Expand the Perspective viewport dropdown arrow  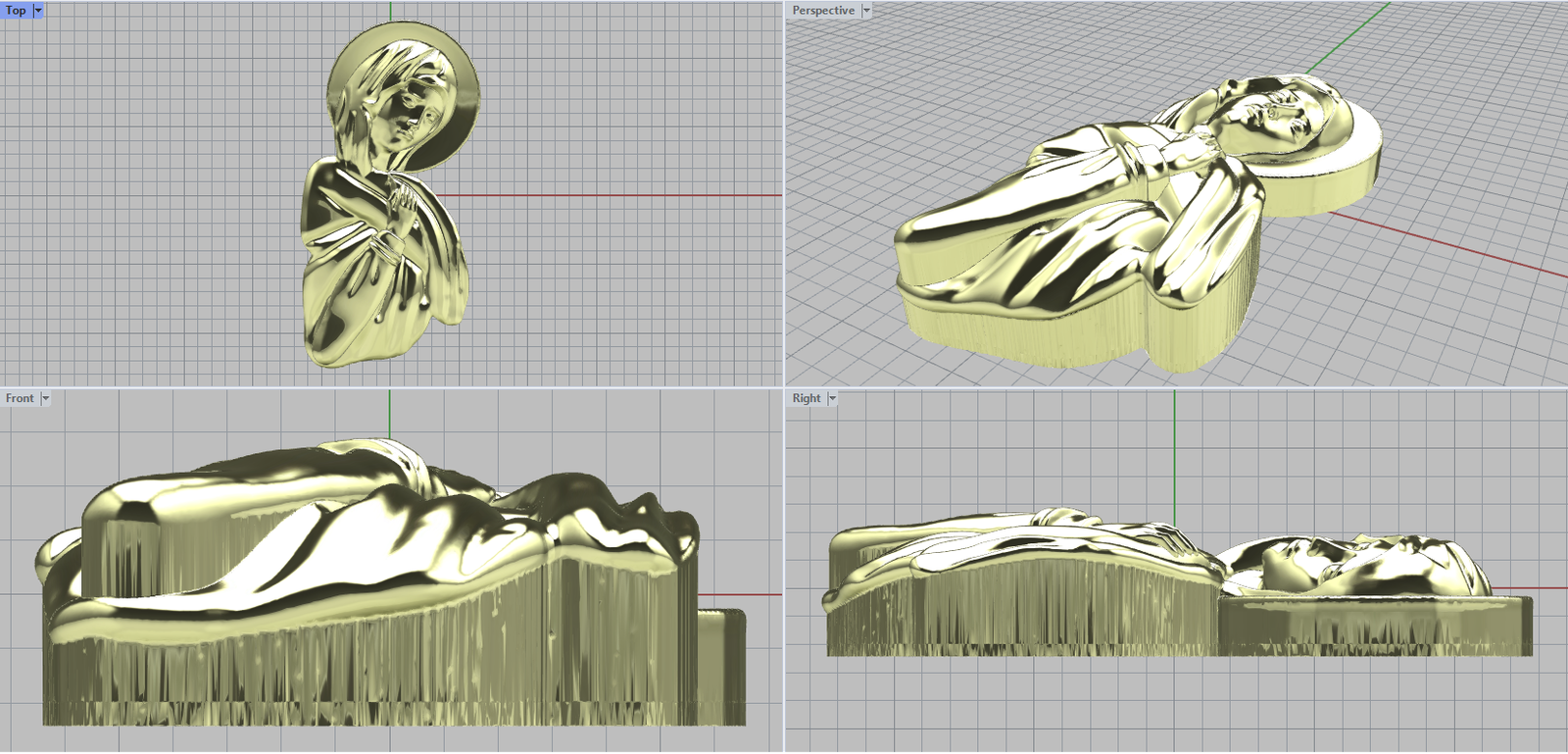[x=866, y=10]
